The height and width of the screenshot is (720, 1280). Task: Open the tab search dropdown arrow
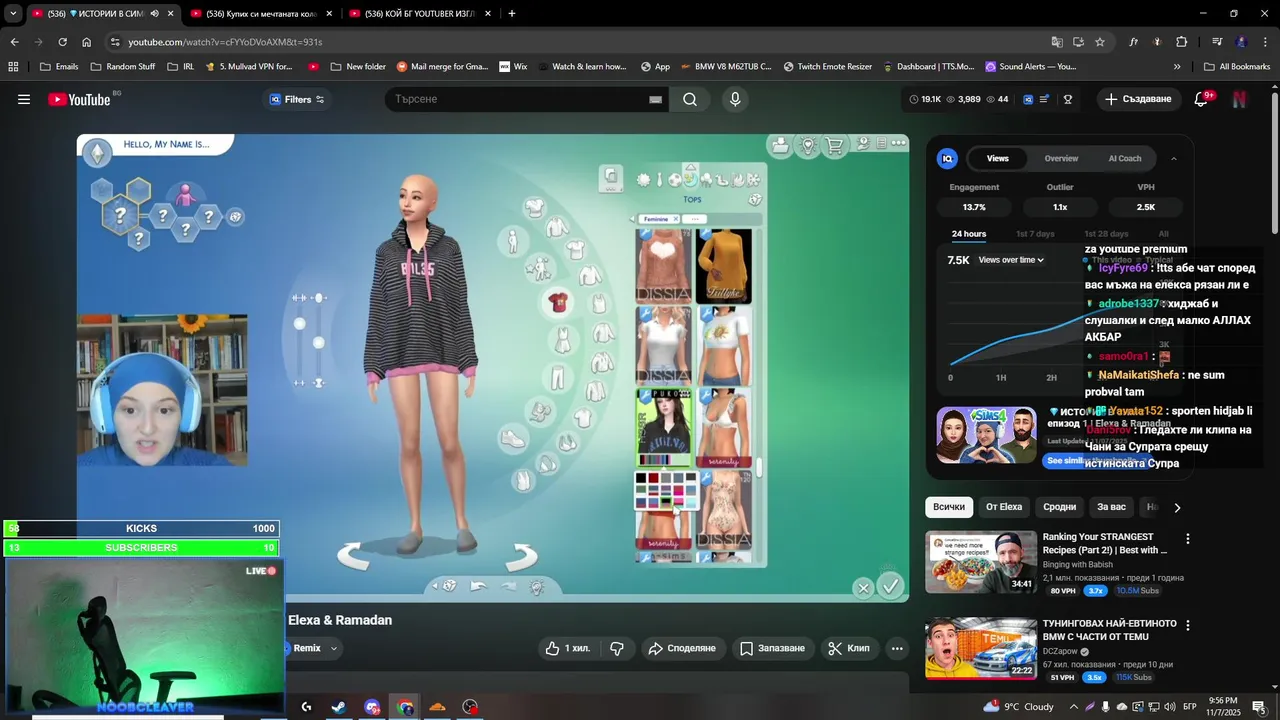pyautogui.click(x=12, y=13)
